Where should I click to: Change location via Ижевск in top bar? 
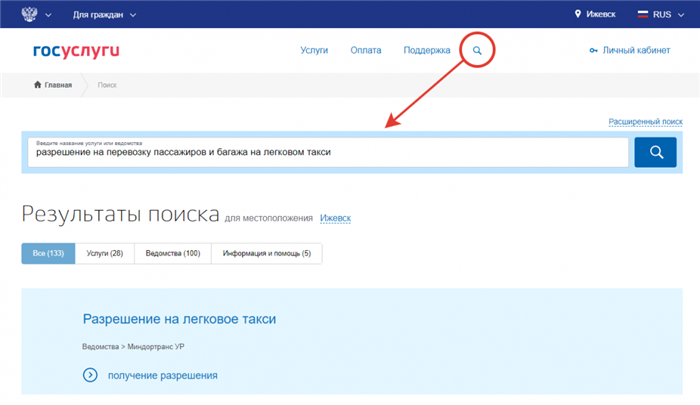click(x=600, y=14)
